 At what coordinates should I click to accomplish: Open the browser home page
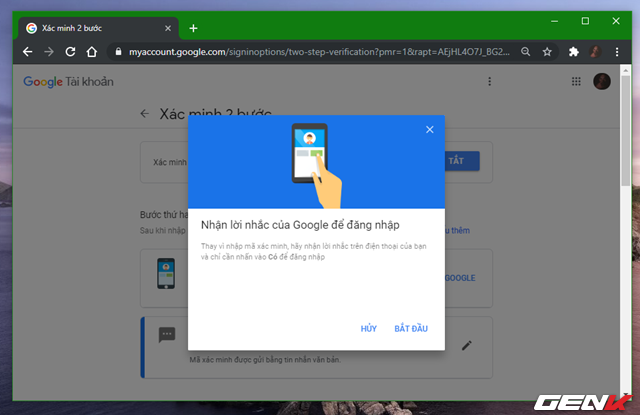pyautogui.click(x=92, y=52)
